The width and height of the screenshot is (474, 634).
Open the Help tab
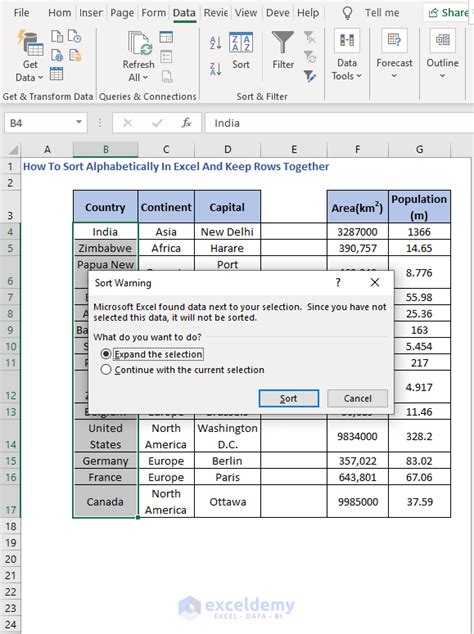(x=308, y=13)
